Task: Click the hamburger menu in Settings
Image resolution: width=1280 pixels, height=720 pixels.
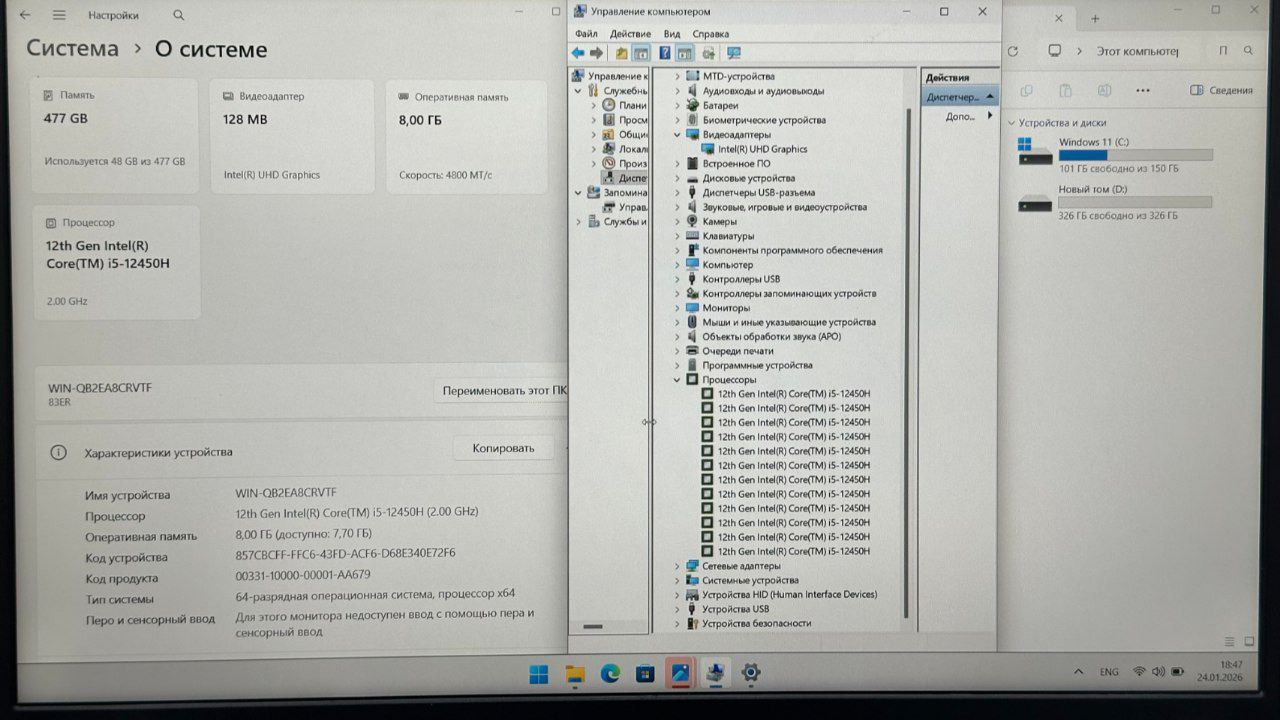Action: [59, 15]
